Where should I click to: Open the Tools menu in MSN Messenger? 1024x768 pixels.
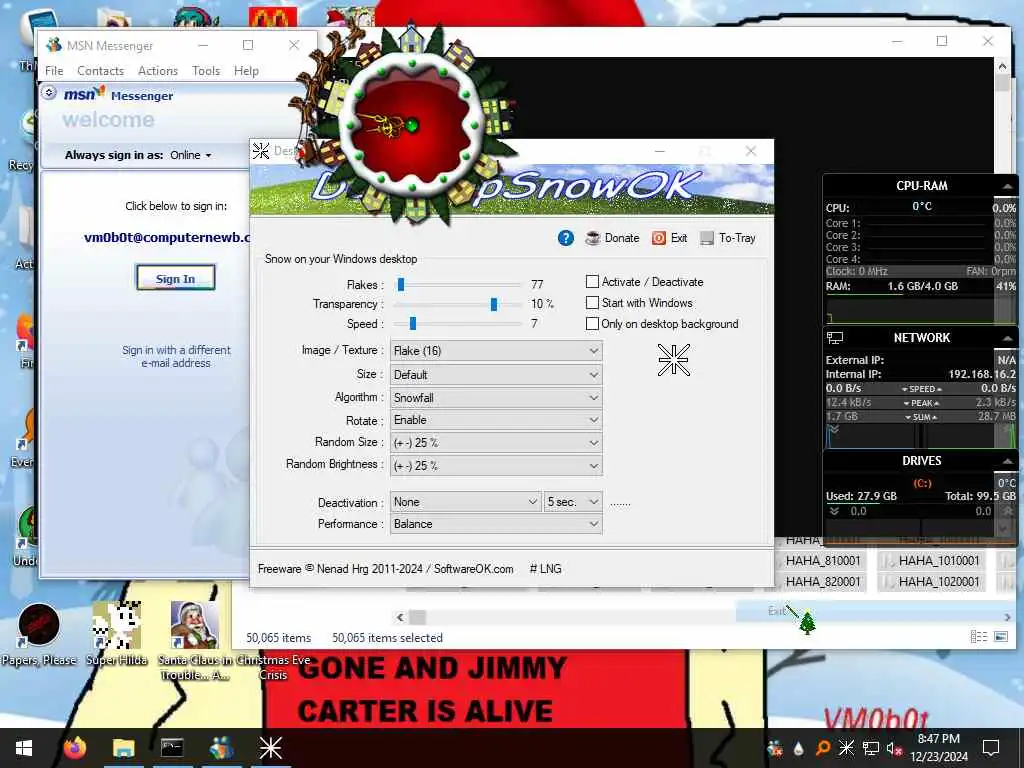(206, 71)
